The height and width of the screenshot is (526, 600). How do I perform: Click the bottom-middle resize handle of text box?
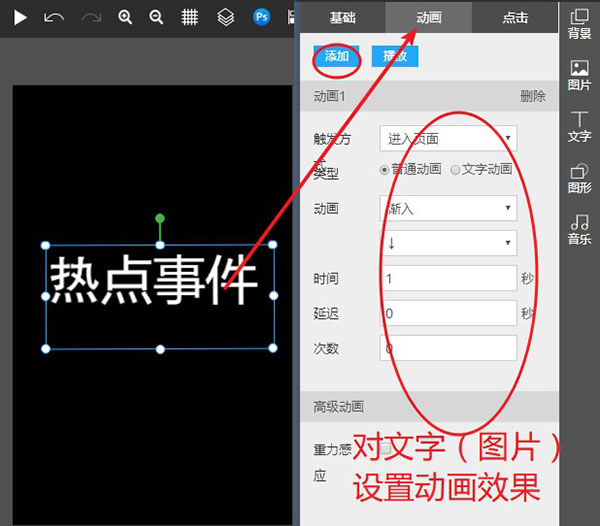[x=160, y=349]
